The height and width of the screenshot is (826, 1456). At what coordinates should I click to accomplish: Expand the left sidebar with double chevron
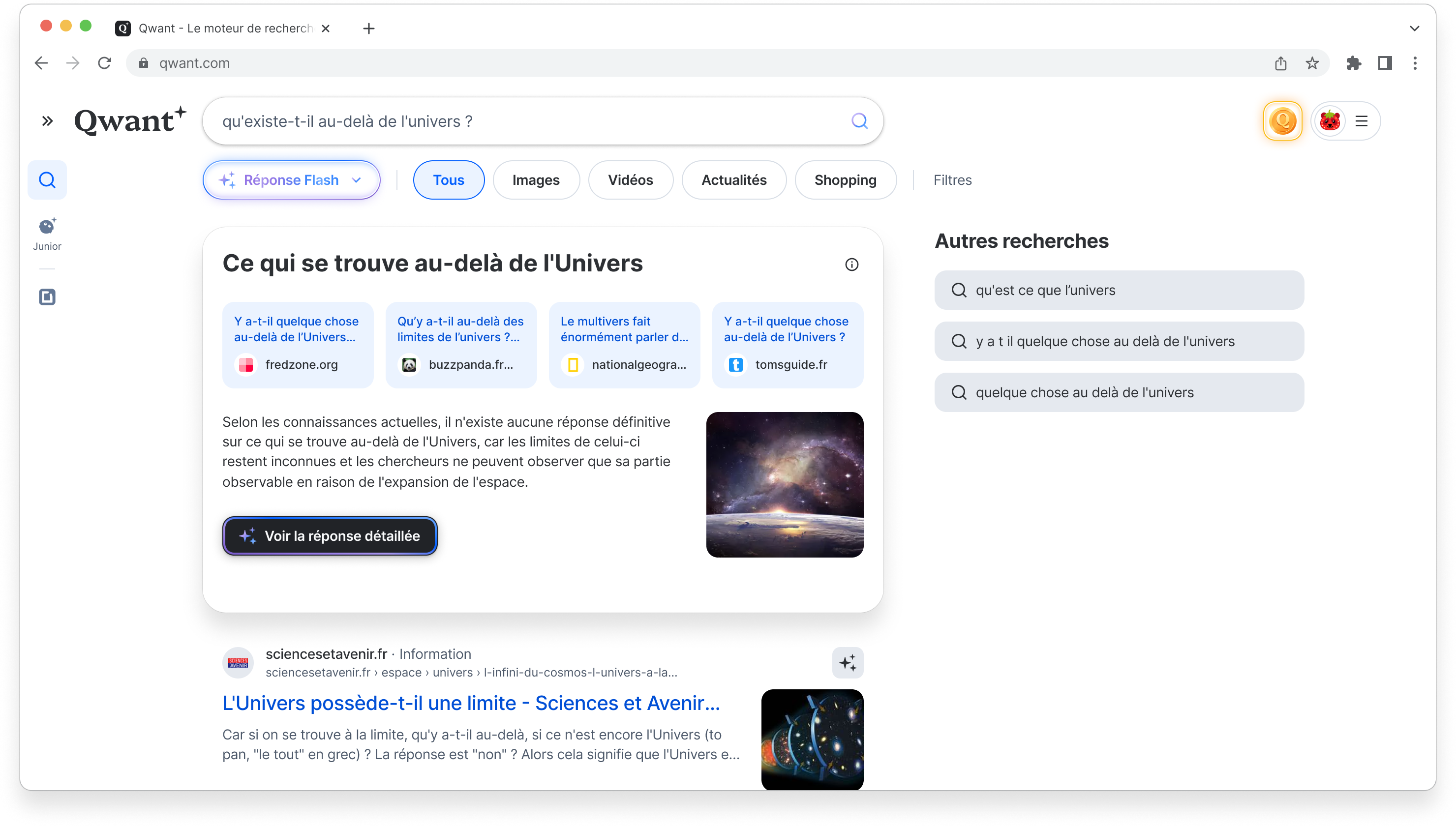click(48, 121)
